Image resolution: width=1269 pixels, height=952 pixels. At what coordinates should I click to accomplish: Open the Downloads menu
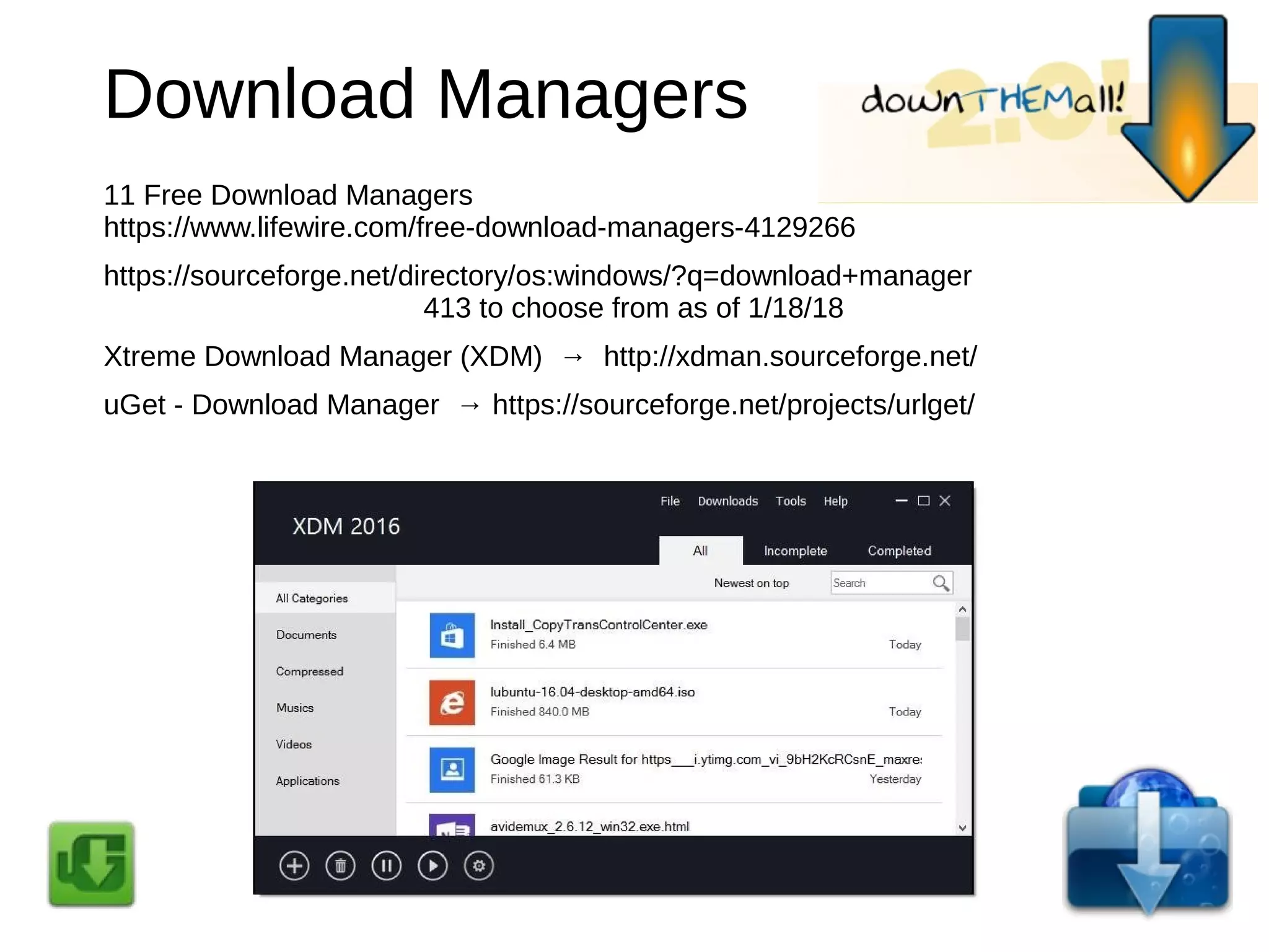[727, 501]
